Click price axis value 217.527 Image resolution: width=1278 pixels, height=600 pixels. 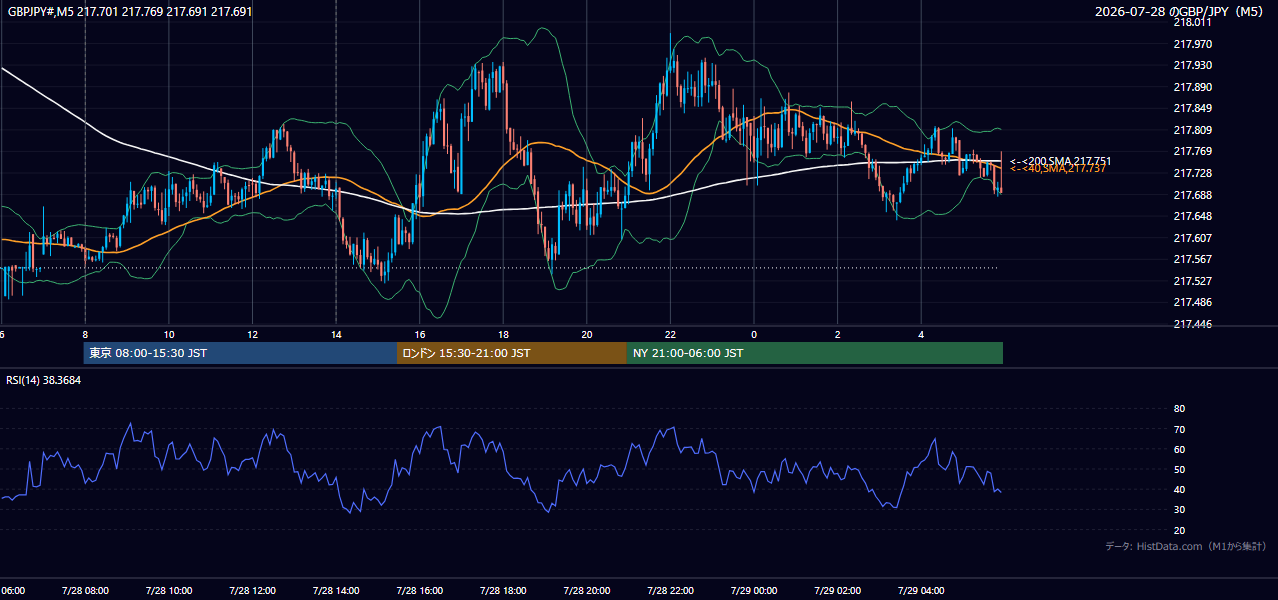click(1192, 281)
